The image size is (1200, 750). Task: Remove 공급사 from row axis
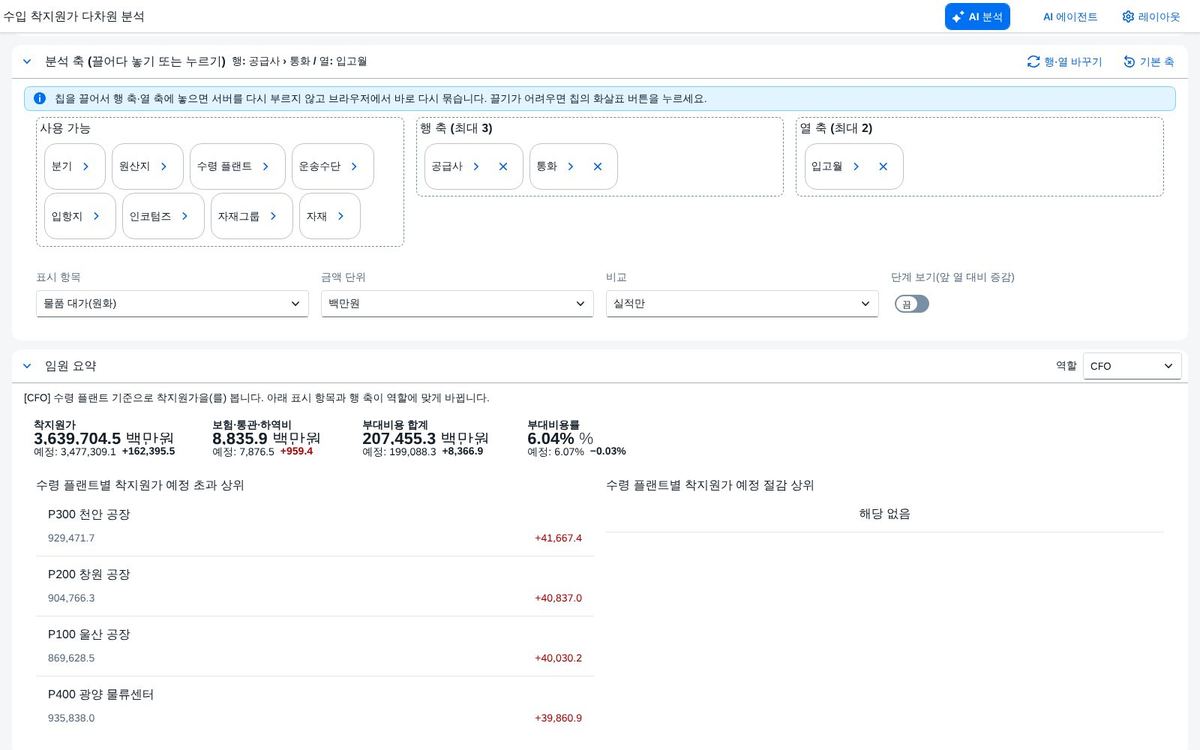point(503,167)
